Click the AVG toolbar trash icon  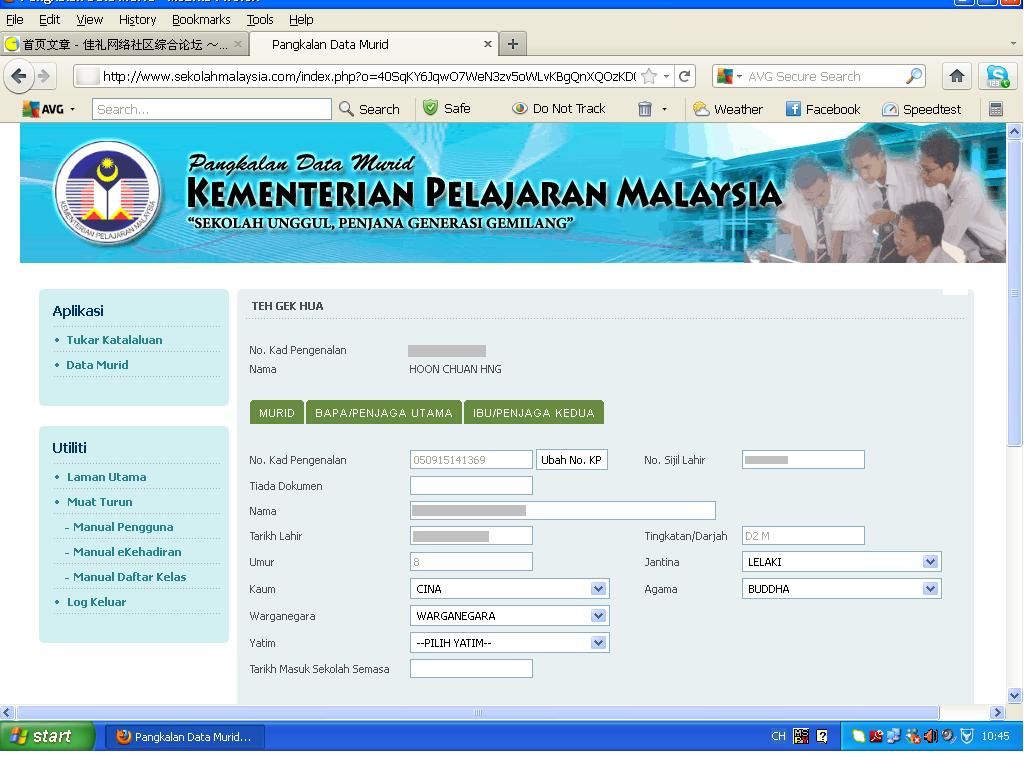pos(645,109)
